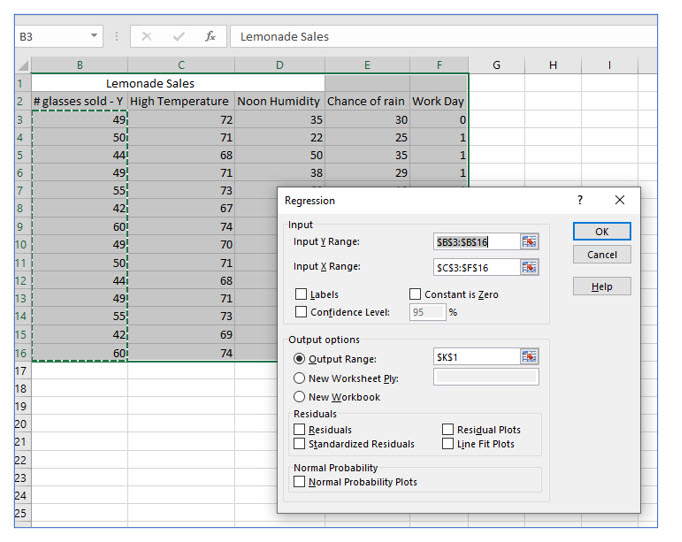Viewport: 682px width, 542px height.
Task: Check the Standardized Residuals checkbox
Action: 299,444
